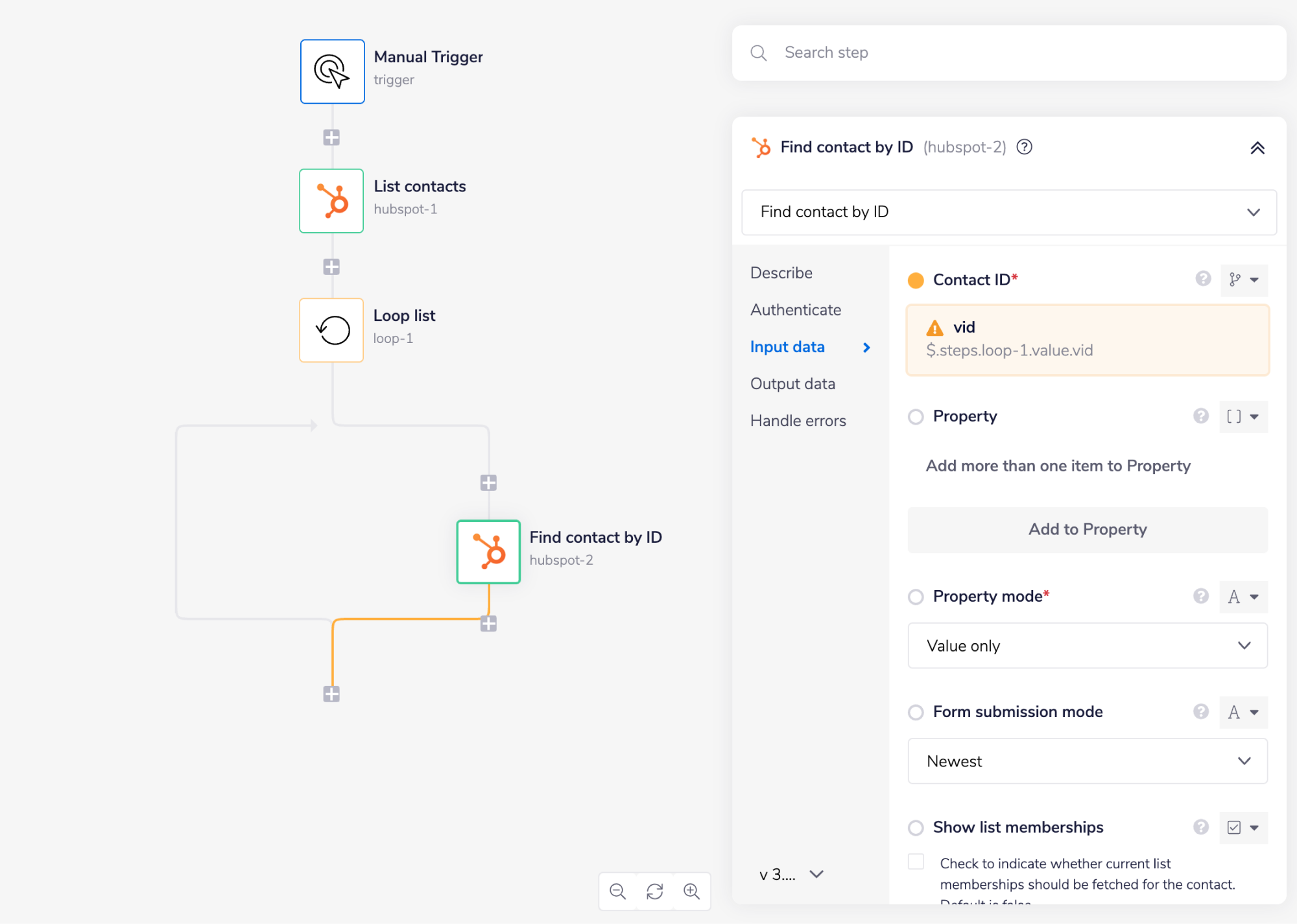This screenshot has height=924, width=1297.
Task: Open the Find contact by ID action dropdown
Action: click(1009, 212)
